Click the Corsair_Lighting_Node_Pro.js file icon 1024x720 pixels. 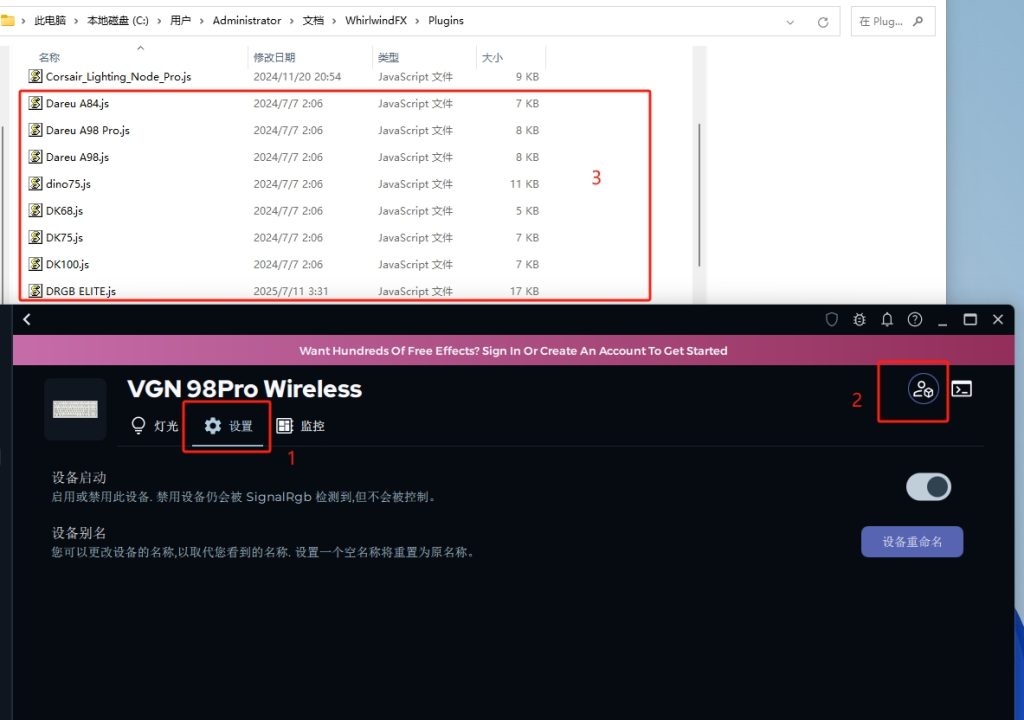[35, 76]
